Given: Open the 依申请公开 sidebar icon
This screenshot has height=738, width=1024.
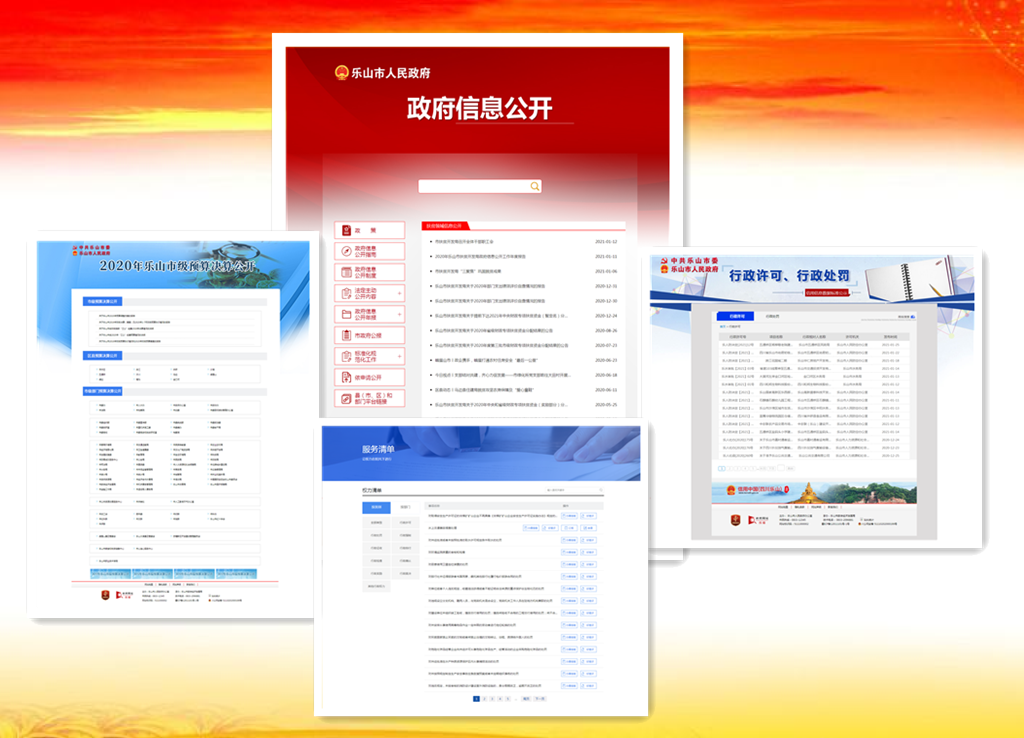Looking at the screenshot, I should tap(345, 377).
